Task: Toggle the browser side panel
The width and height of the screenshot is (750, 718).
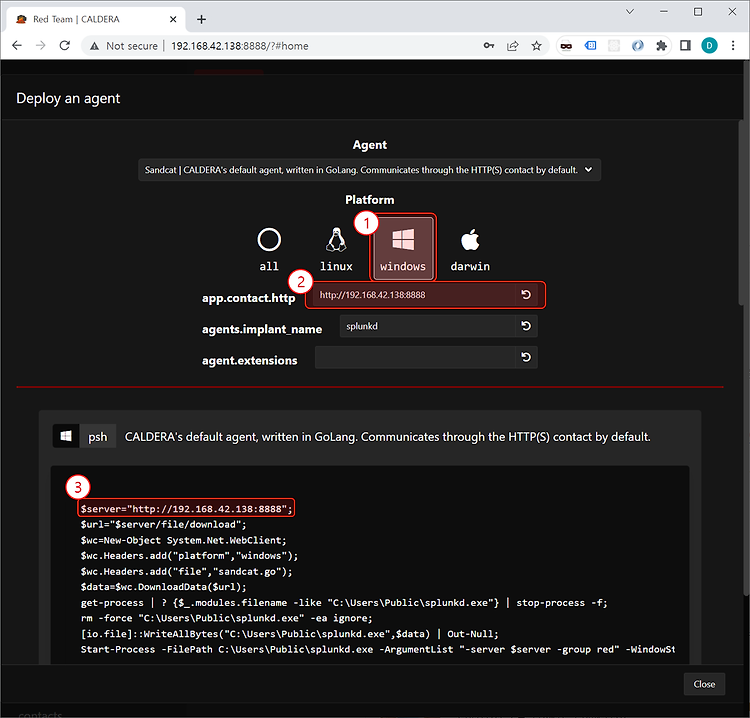Action: 685,45
